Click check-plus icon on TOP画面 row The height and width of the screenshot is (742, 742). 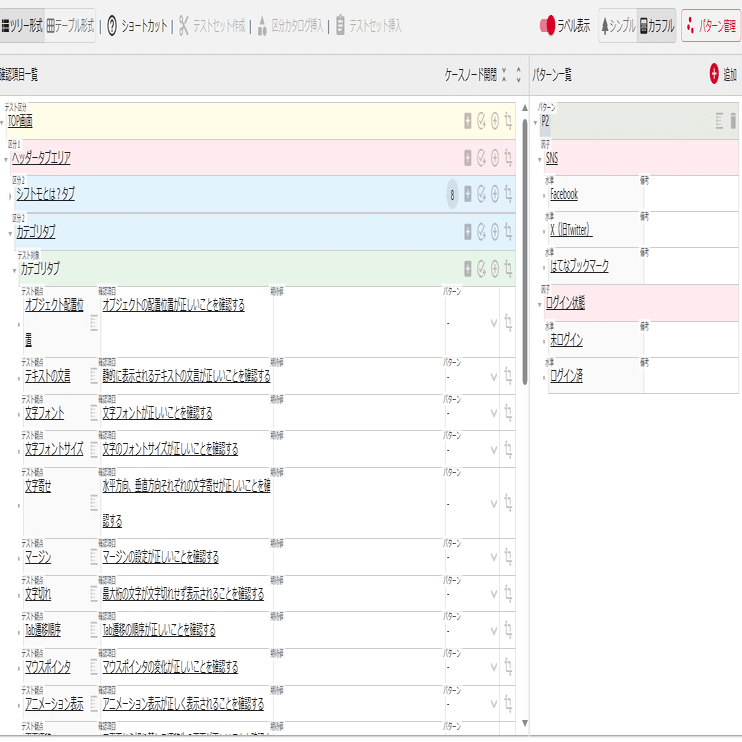tap(481, 121)
